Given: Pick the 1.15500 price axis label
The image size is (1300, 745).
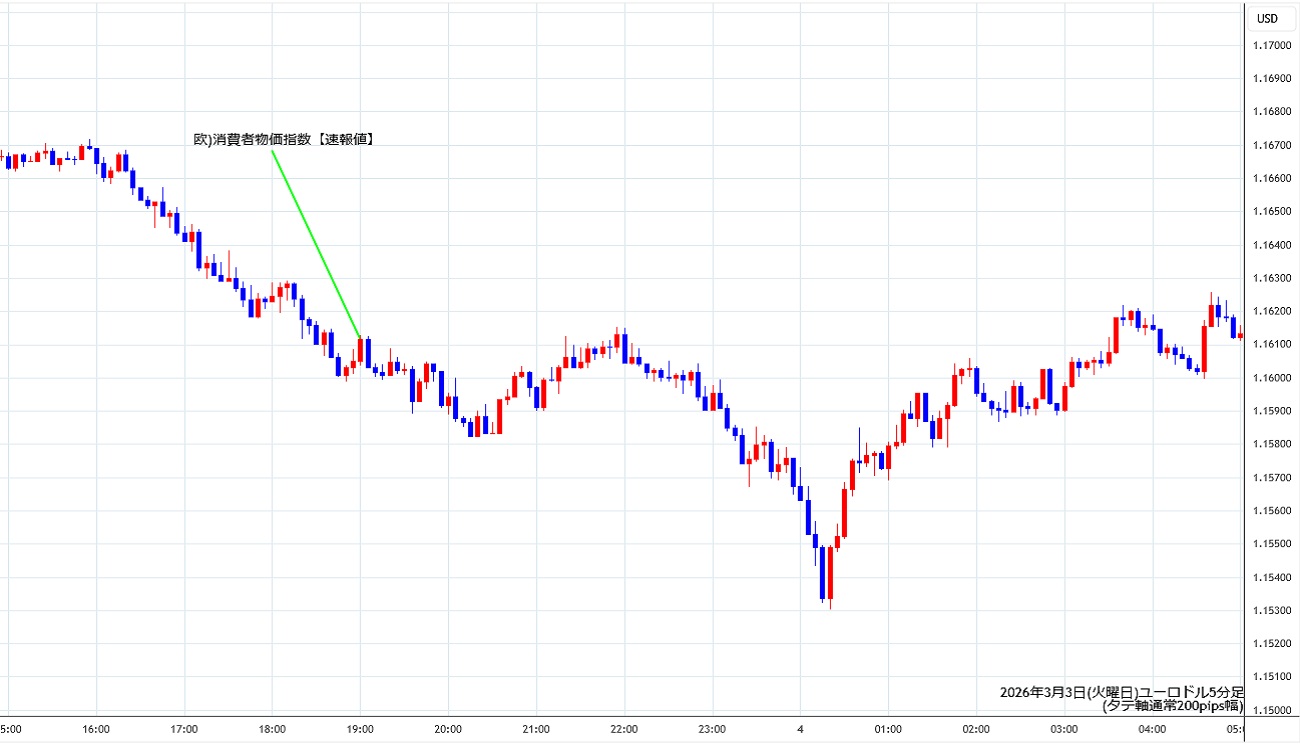Looking at the screenshot, I should pyautogui.click(x=1273, y=544).
